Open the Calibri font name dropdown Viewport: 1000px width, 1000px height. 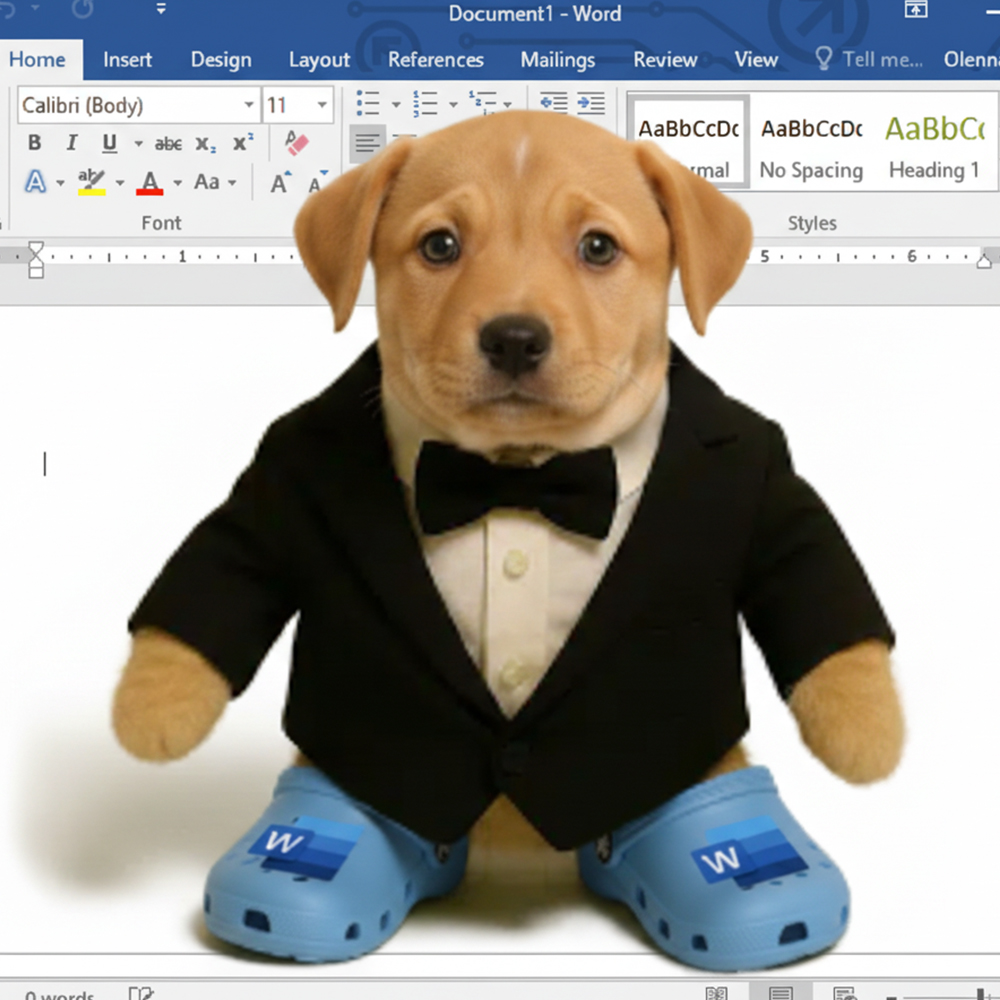[248, 104]
